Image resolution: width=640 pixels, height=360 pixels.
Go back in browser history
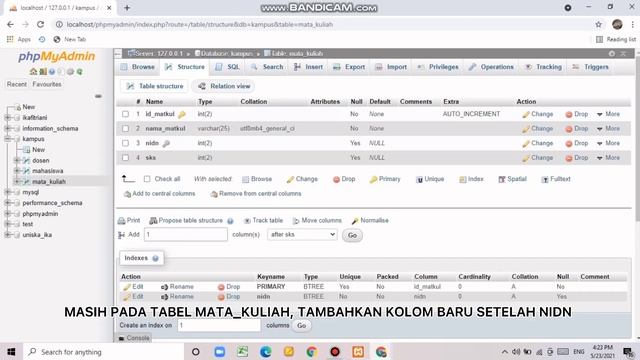click(x=10, y=24)
